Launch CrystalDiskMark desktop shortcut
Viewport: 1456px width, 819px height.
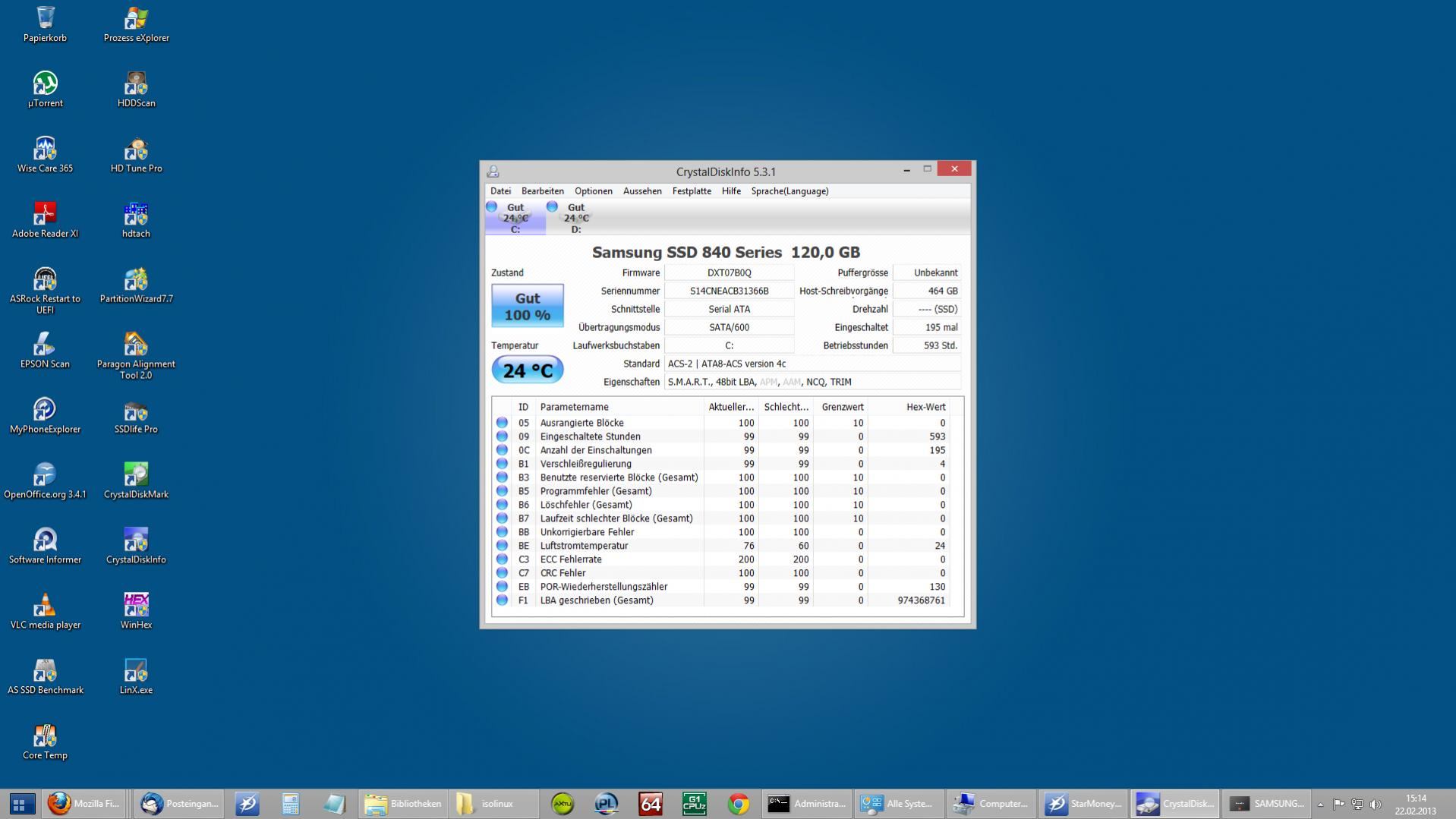coord(136,481)
